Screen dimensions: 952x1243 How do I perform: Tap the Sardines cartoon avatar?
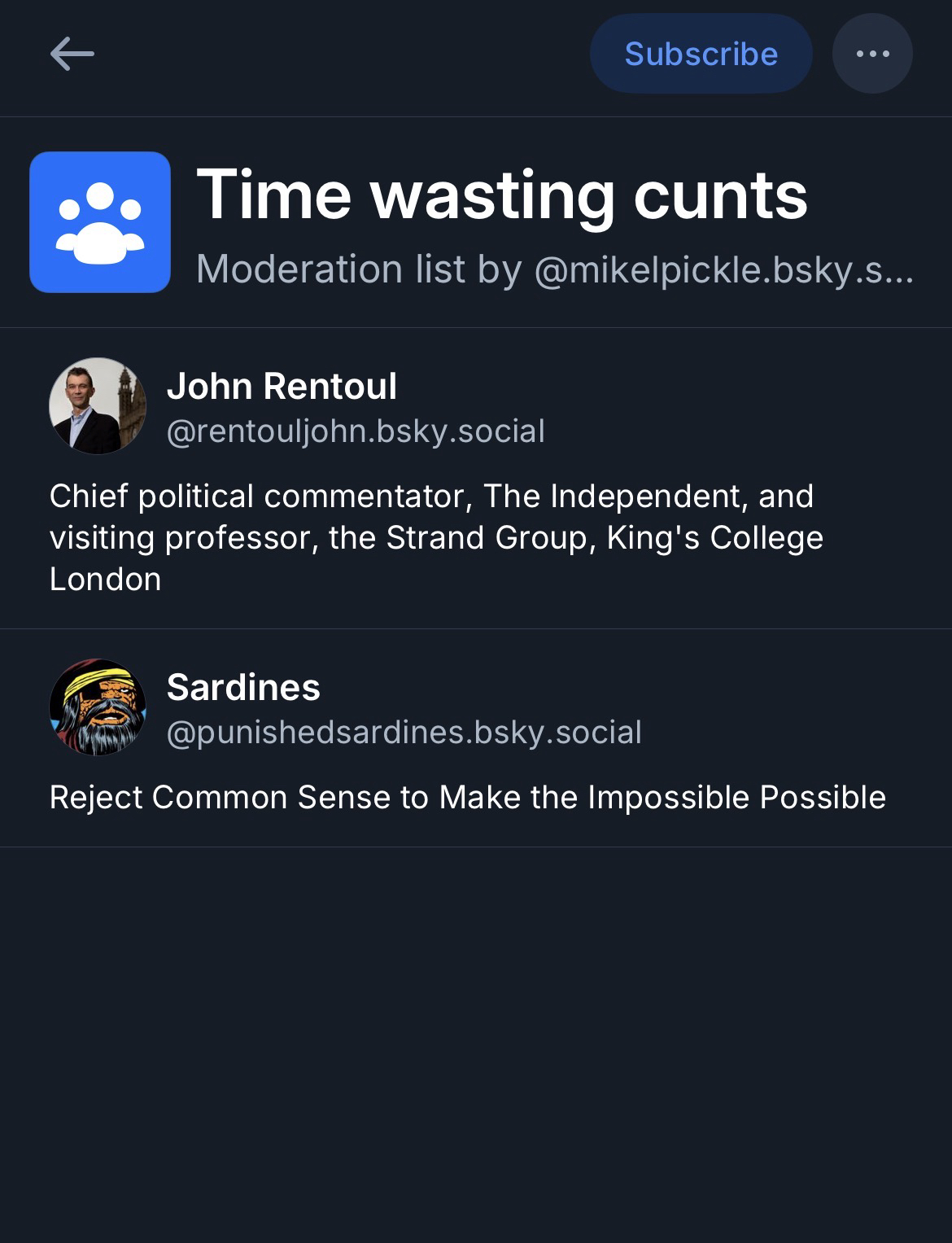(98, 707)
